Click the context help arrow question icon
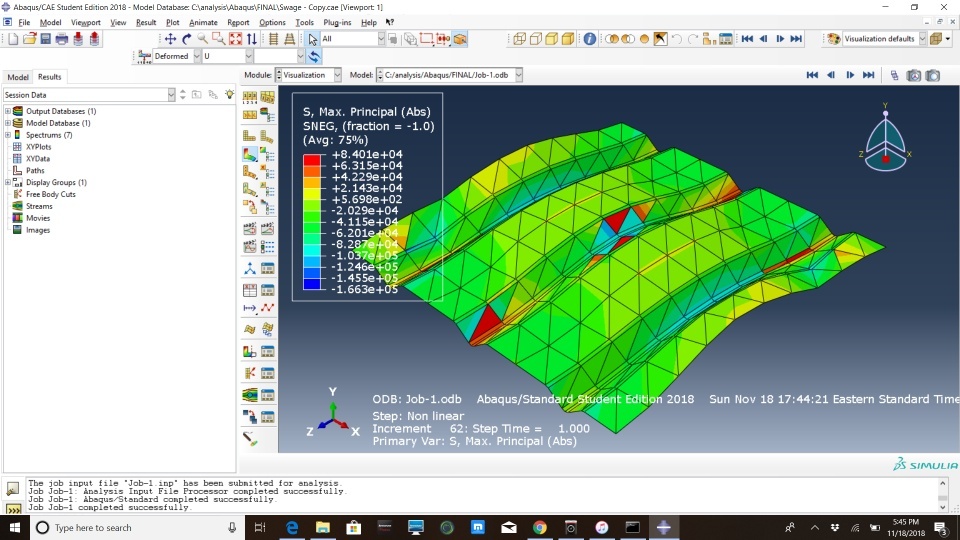Screen dimensions: 960x540 [x=390, y=22]
